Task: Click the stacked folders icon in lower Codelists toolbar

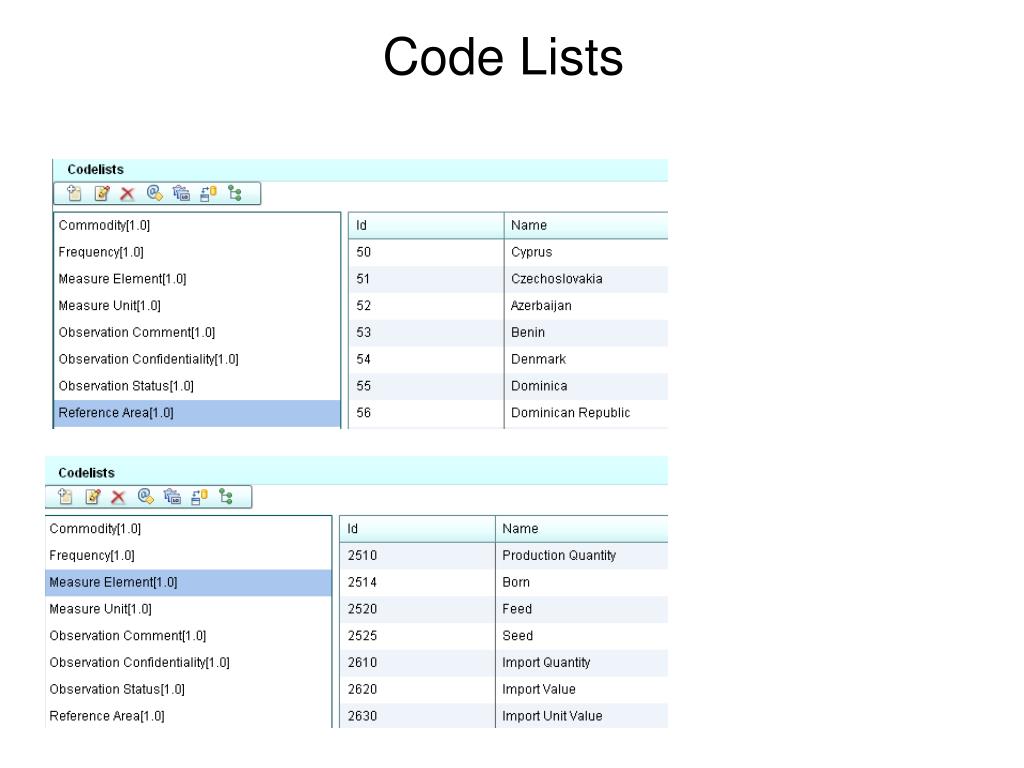Action: point(172,497)
